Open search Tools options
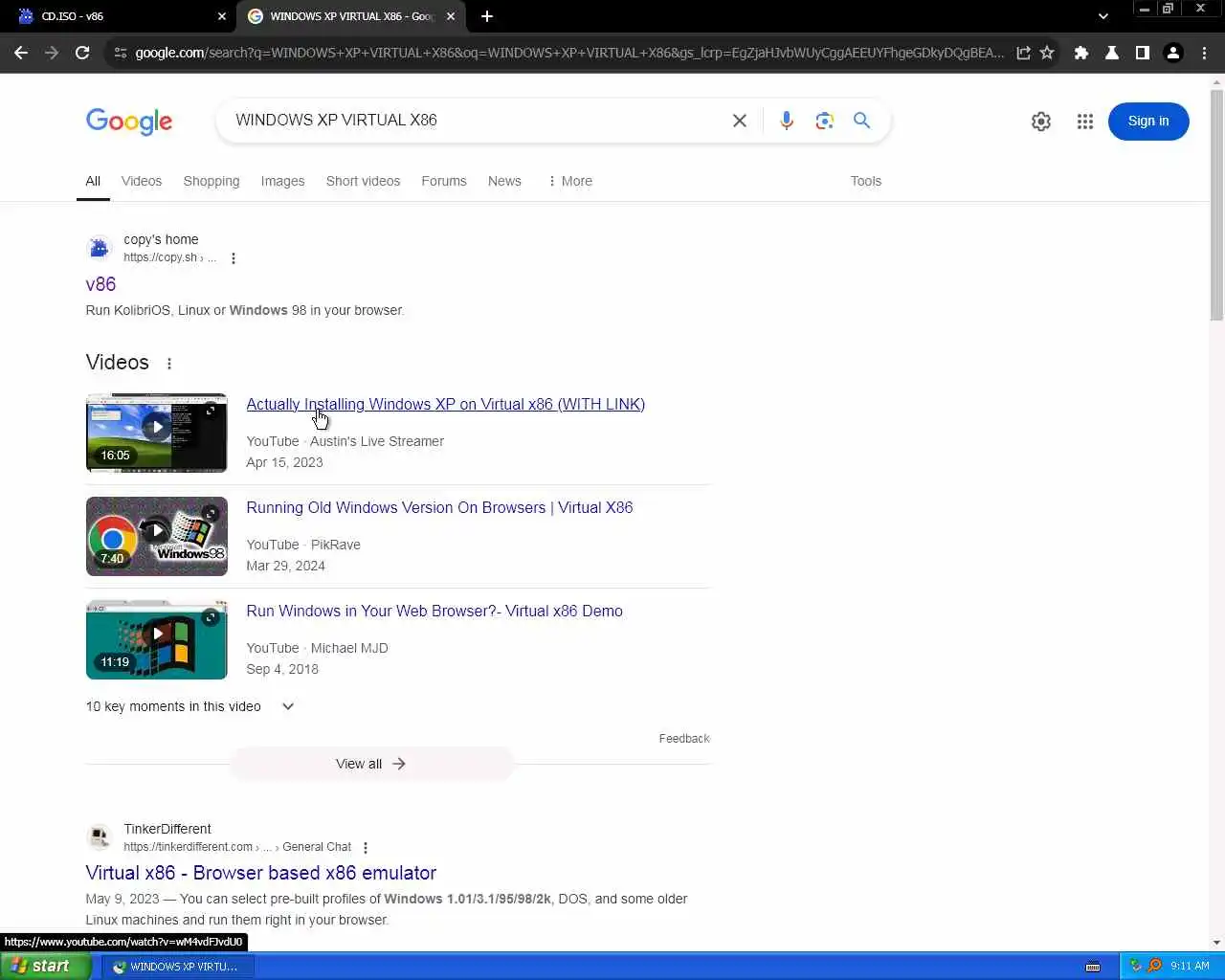The width and height of the screenshot is (1225, 980). pos(866,181)
